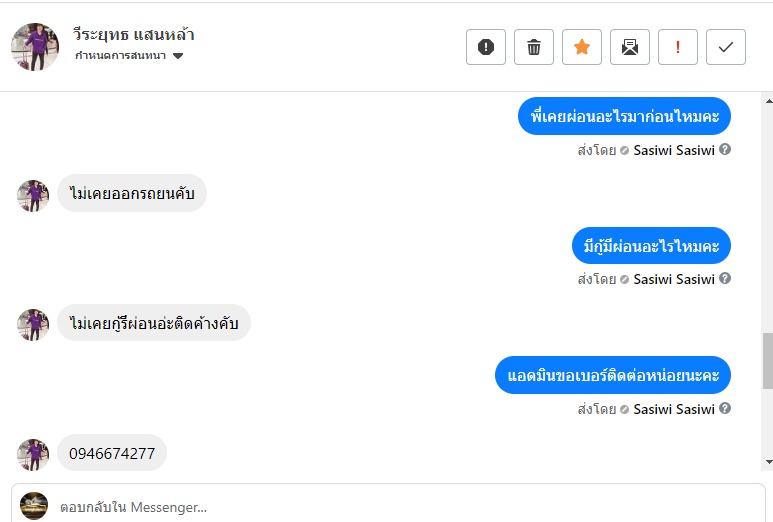Click help icon beside first Sasiwi Sasiwi

pos(725,150)
